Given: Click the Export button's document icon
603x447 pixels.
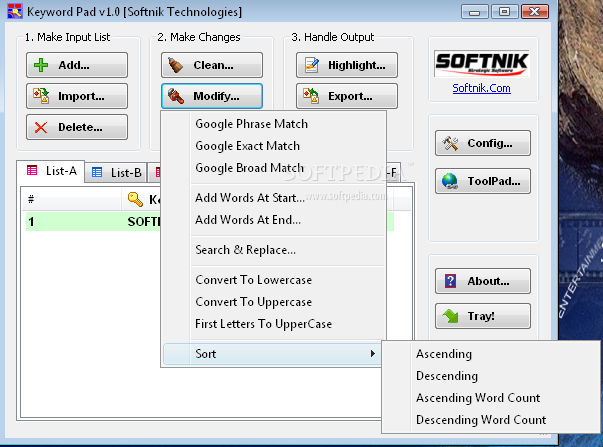Looking at the screenshot, I should click(311, 96).
